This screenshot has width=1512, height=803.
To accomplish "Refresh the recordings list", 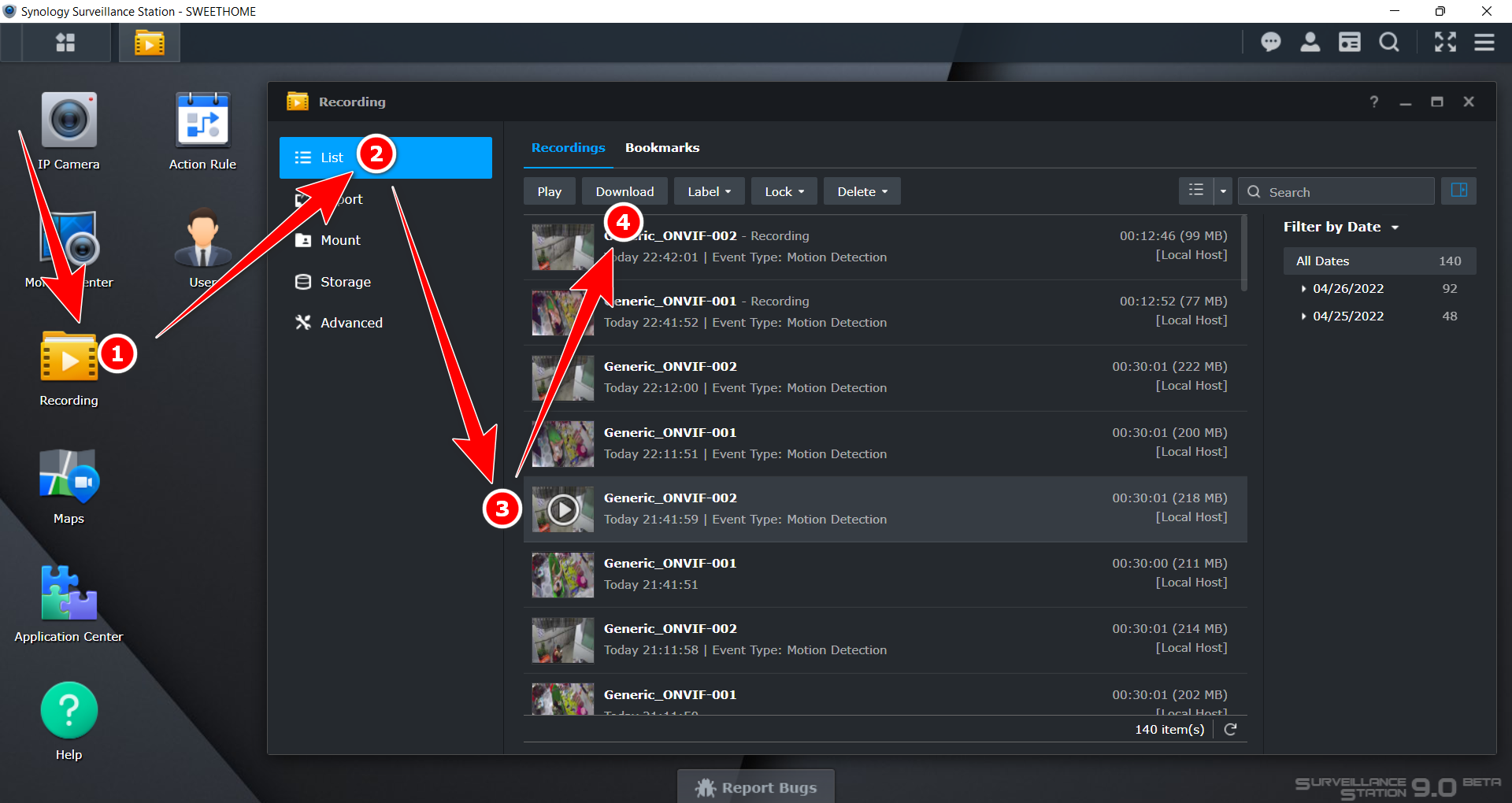I will (1230, 729).
